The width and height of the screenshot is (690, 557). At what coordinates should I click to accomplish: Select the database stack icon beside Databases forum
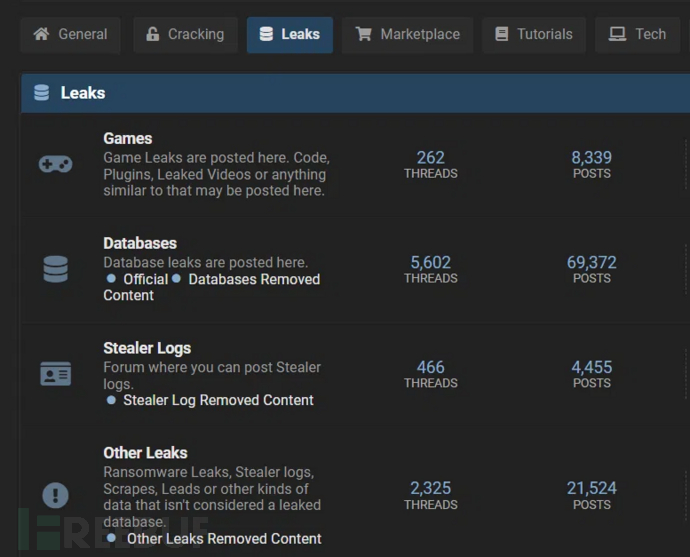[55, 269]
